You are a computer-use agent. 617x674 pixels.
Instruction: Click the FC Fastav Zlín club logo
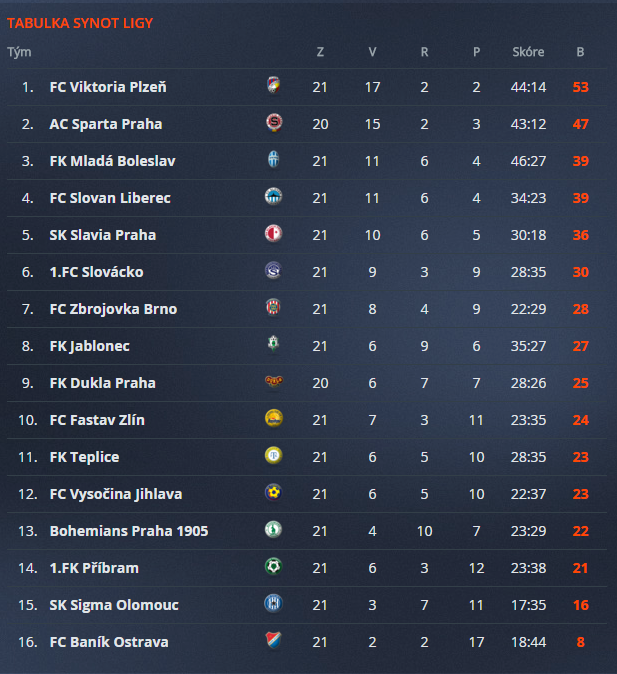point(274,420)
